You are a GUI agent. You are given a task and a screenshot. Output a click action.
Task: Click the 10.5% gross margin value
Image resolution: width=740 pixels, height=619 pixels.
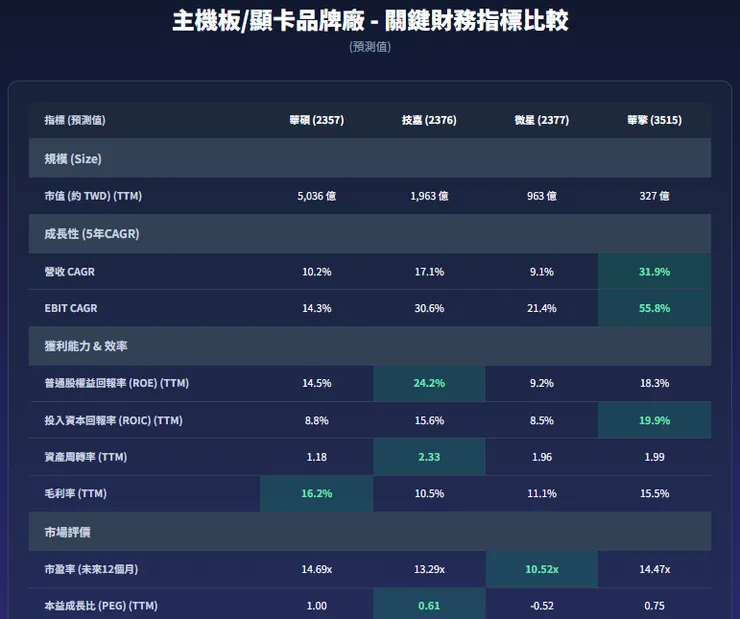click(429, 494)
